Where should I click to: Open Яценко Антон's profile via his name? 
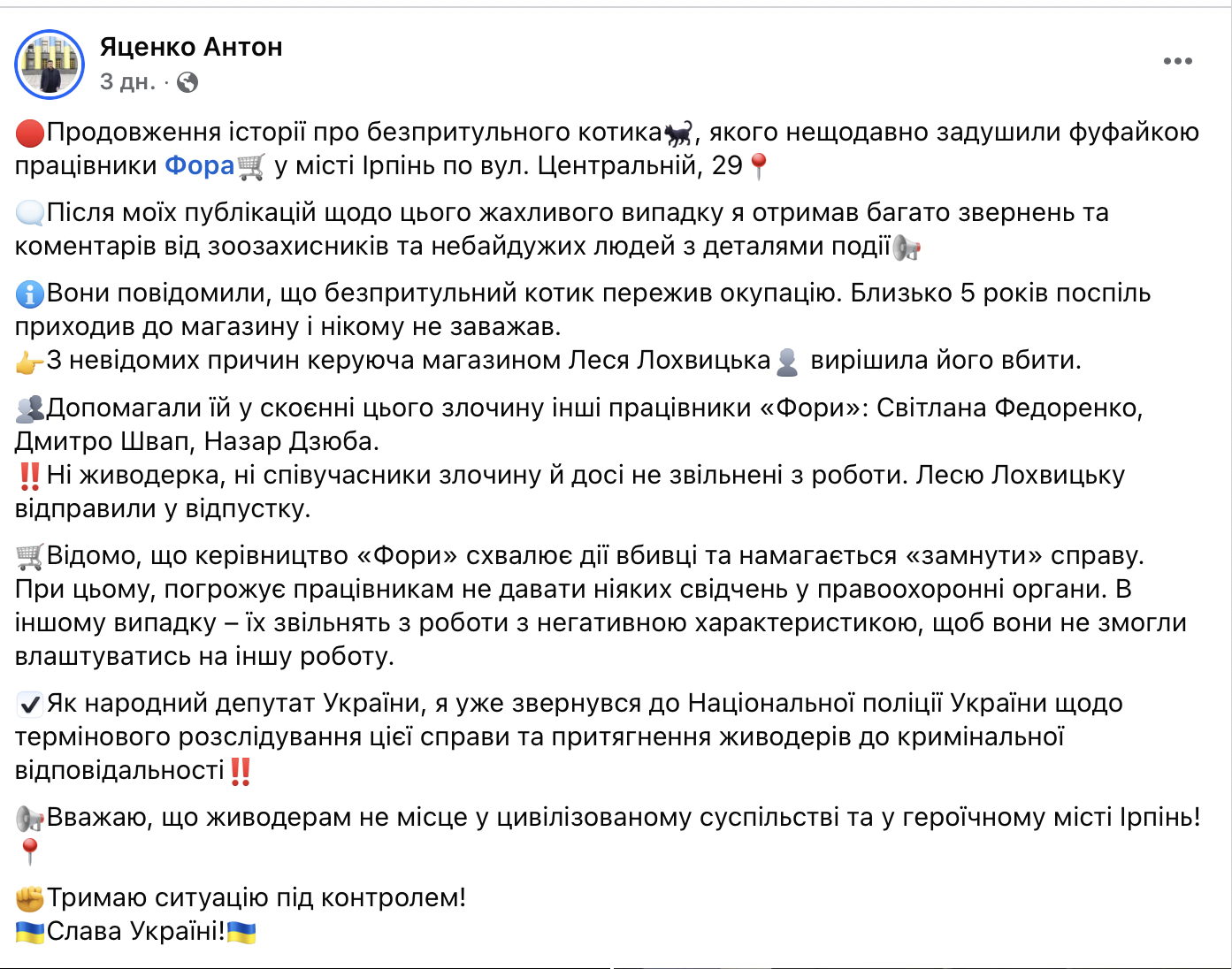click(x=191, y=49)
